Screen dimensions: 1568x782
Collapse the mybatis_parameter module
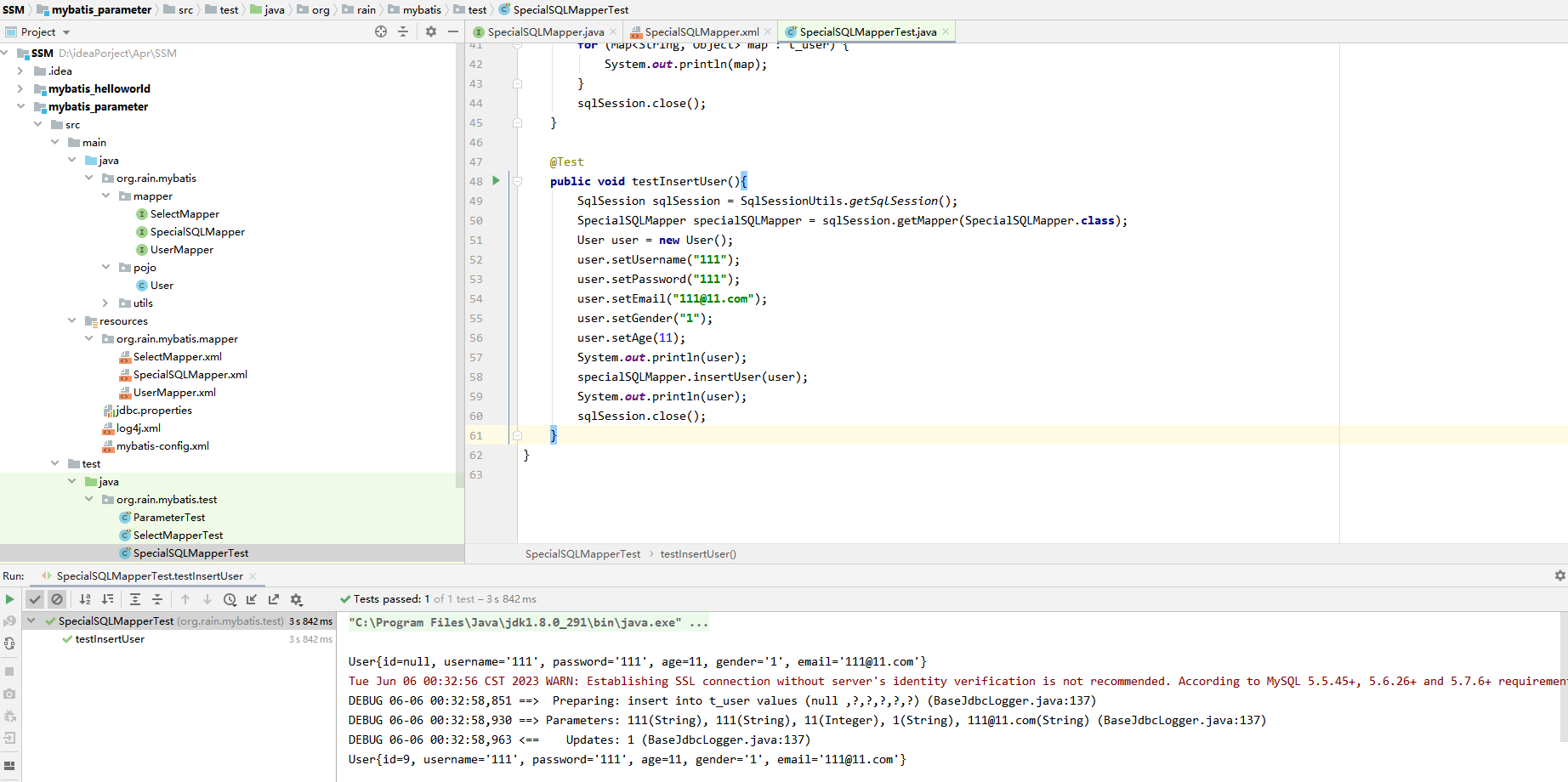tap(20, 106)
